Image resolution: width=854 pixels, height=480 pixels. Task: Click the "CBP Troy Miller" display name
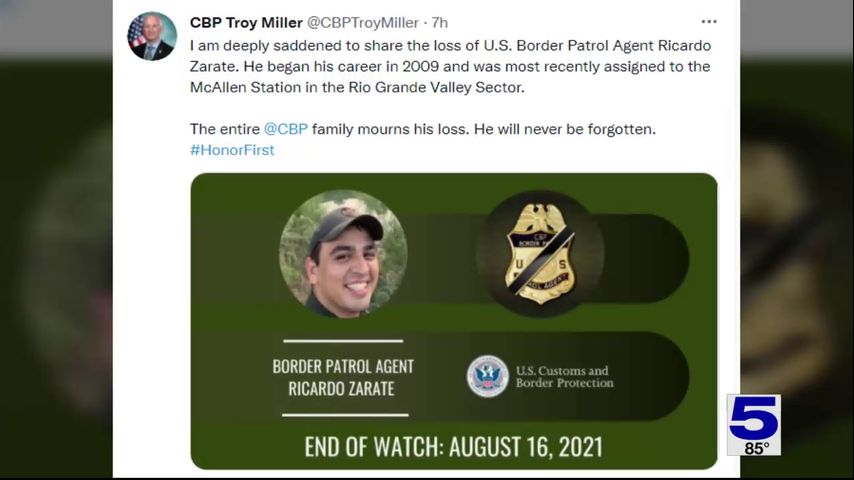(x=244, y=22)
